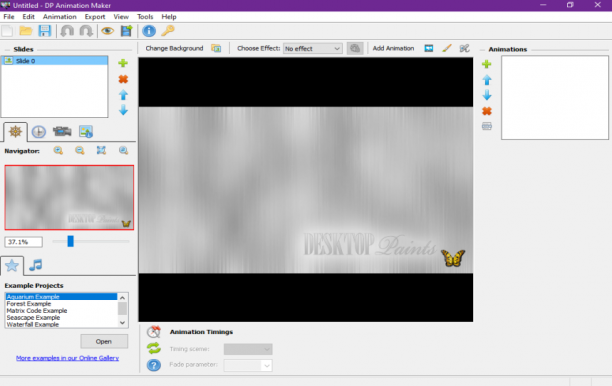Switch to the music note tab
This screenshot has height=386, width=612.
point(36,265)
